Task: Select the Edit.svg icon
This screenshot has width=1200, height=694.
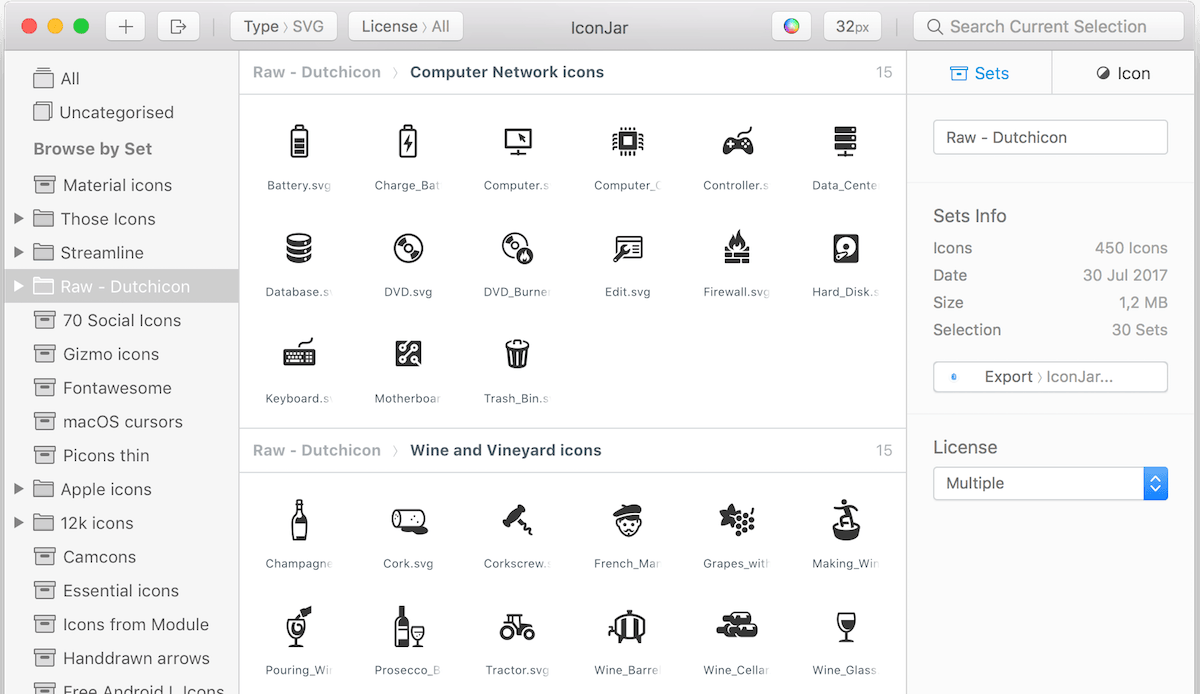Action: tap(627, 248)
